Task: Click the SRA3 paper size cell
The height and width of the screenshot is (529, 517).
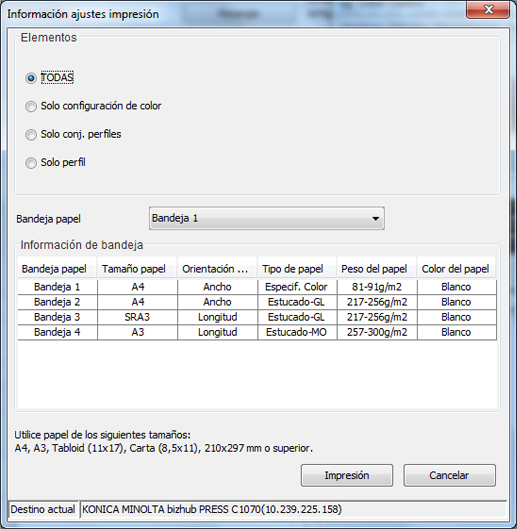Action: click(137, 317)
